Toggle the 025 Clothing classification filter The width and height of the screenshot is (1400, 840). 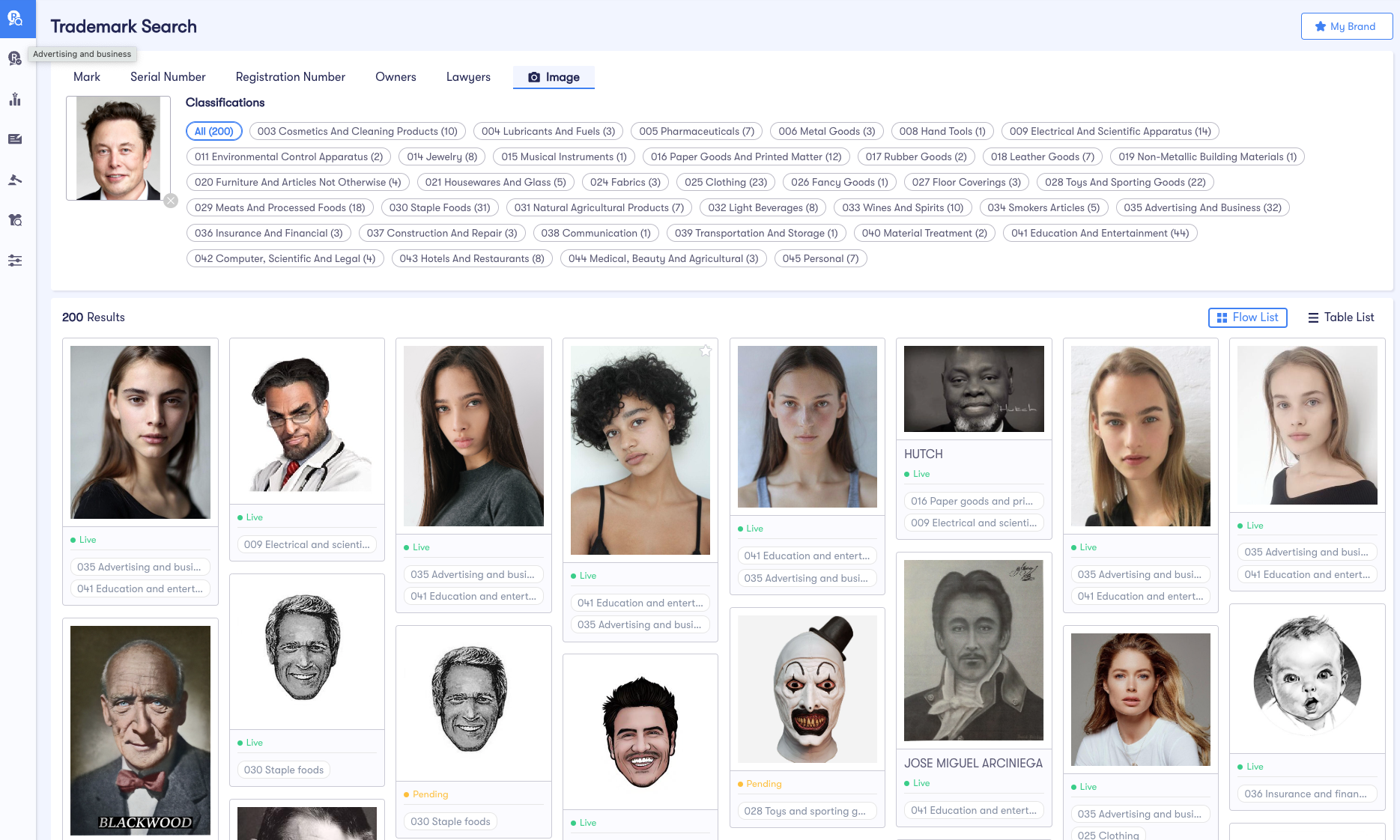[x=724, y=182]
